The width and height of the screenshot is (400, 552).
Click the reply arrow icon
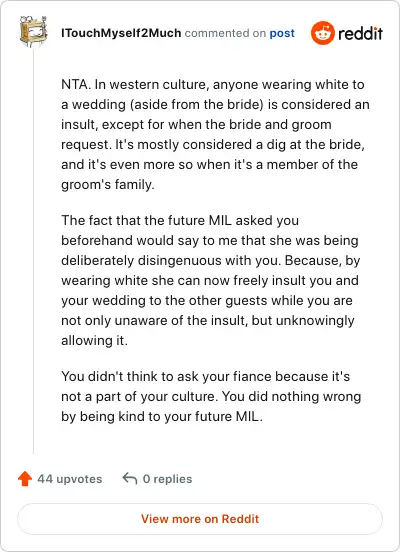[130, 479]
